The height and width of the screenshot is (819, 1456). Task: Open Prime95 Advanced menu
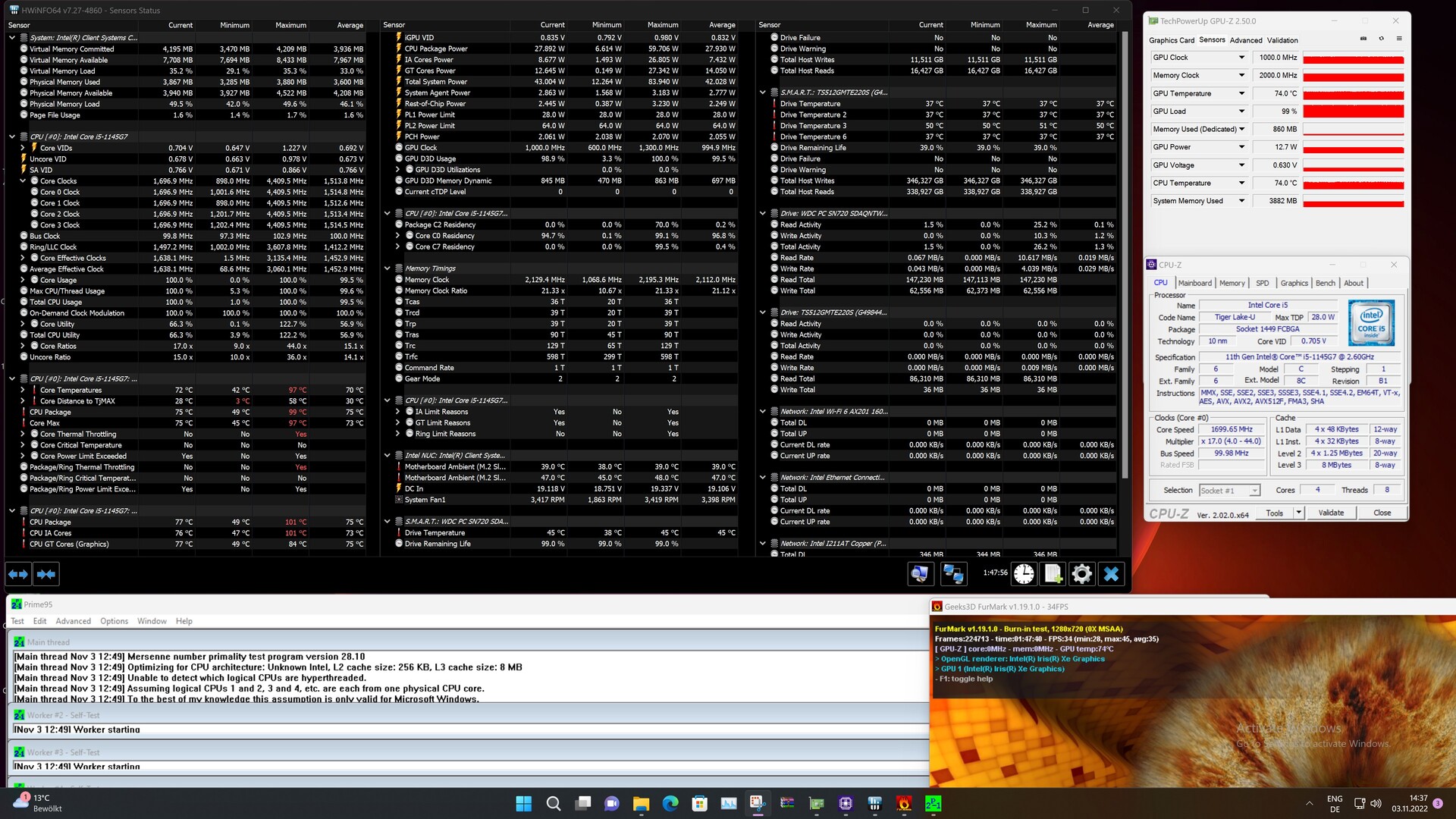(x=73, y=621)
